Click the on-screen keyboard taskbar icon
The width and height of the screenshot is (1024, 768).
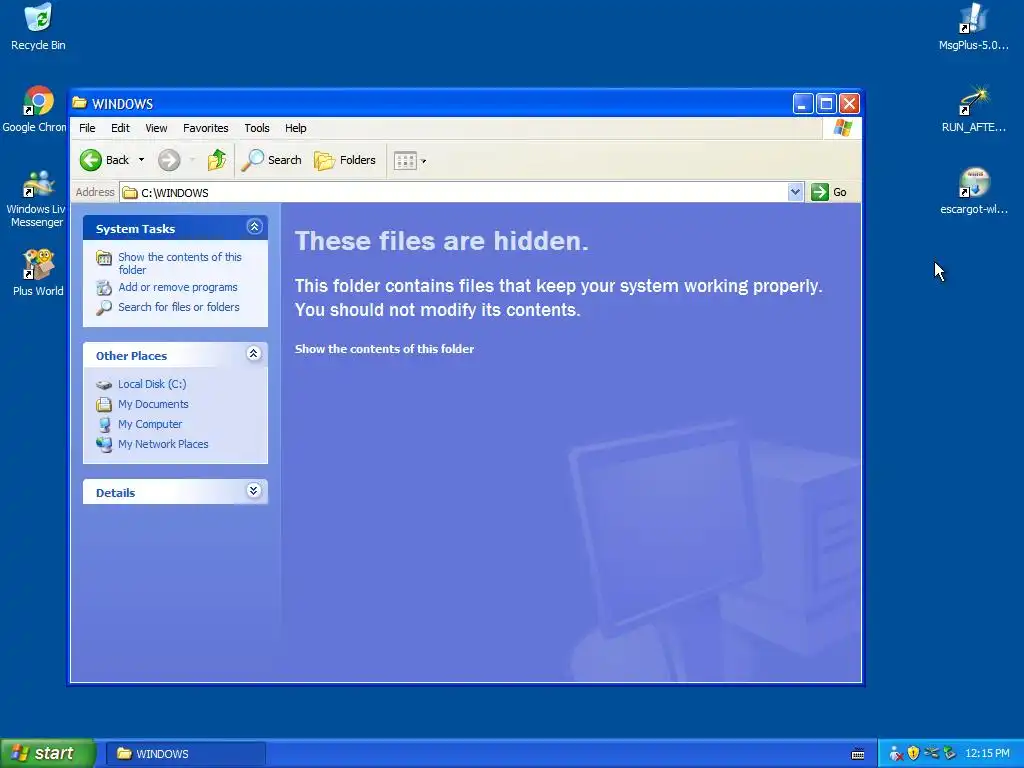(858, 754)
